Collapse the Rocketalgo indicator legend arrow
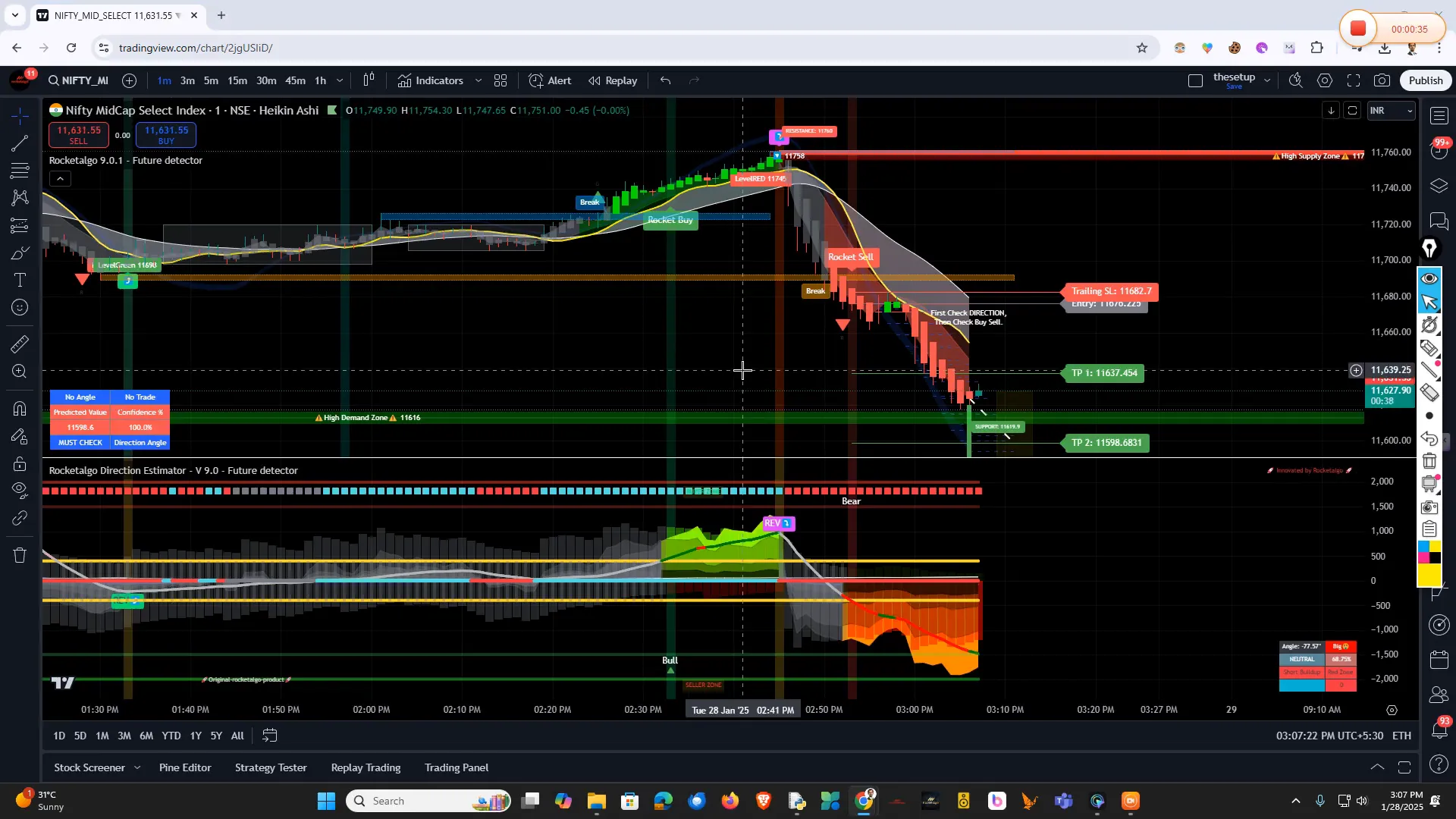This screenshot has width=1456, height=819. point(60,179)
